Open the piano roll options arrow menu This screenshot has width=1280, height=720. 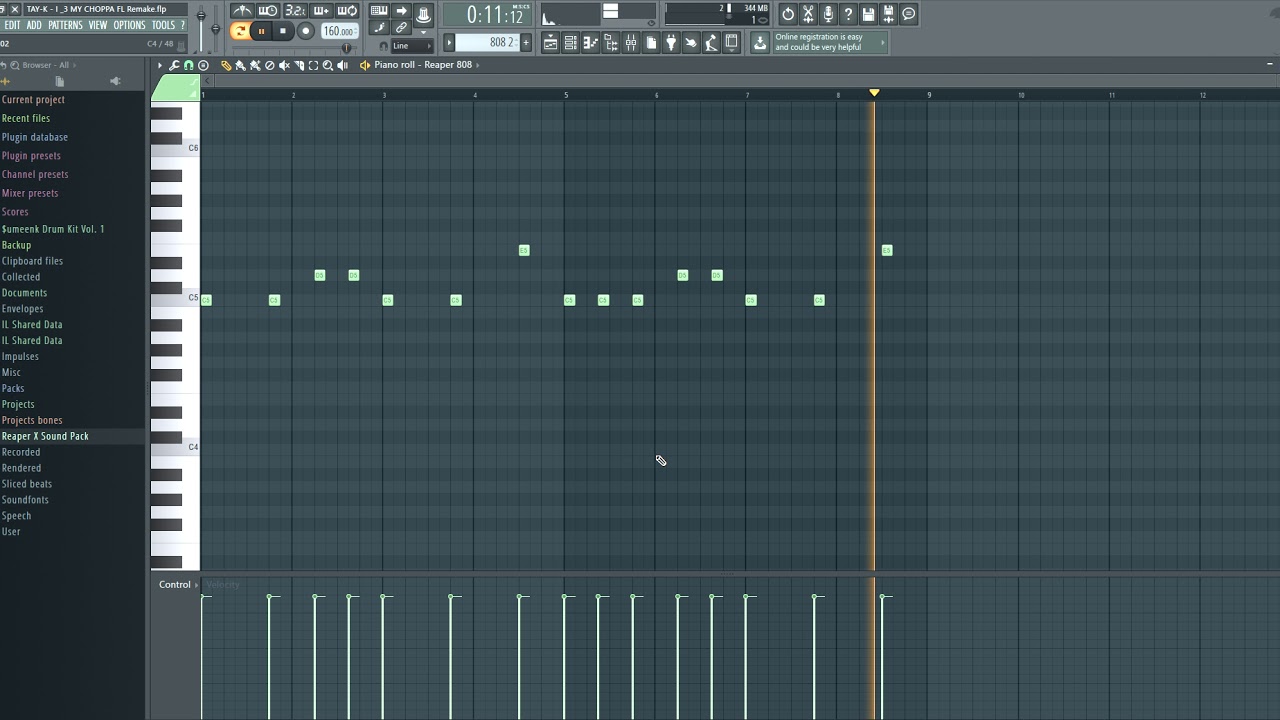coord(160,65)
